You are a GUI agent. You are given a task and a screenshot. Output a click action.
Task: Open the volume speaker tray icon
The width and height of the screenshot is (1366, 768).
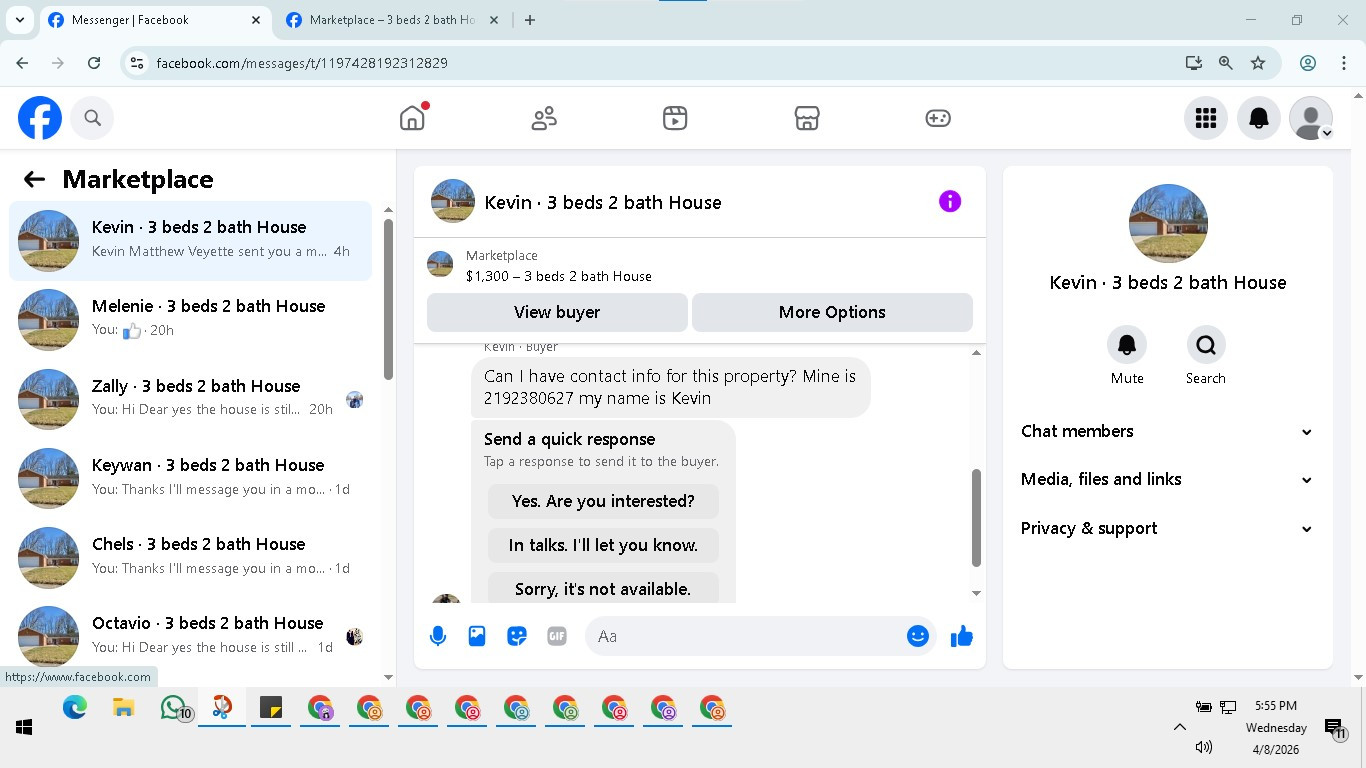point(1204,747)
